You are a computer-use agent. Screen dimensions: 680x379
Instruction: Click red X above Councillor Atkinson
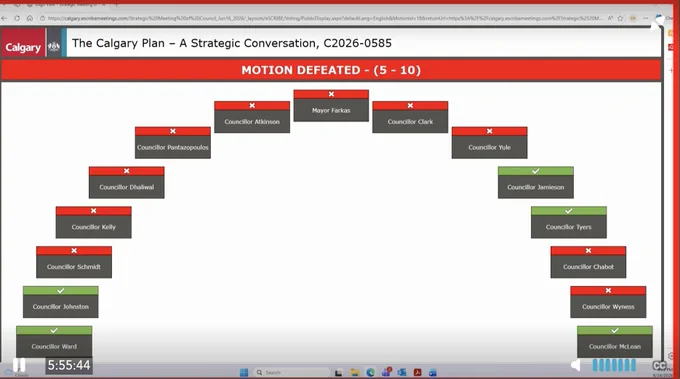click(x=252, y=105)
